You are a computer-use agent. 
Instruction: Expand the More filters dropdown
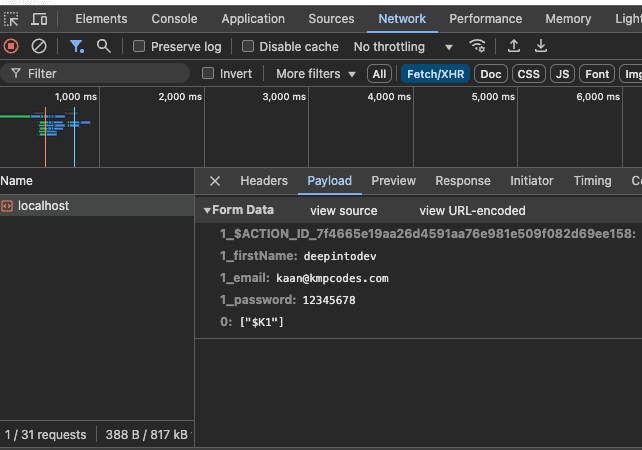click(x=316, y=74)
